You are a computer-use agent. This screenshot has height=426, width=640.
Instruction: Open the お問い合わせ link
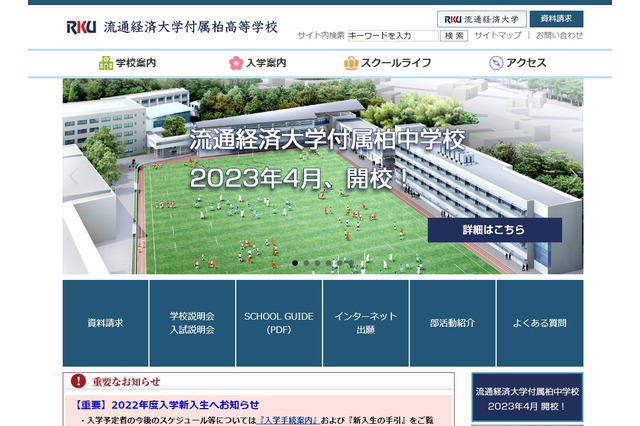(559, 36)
